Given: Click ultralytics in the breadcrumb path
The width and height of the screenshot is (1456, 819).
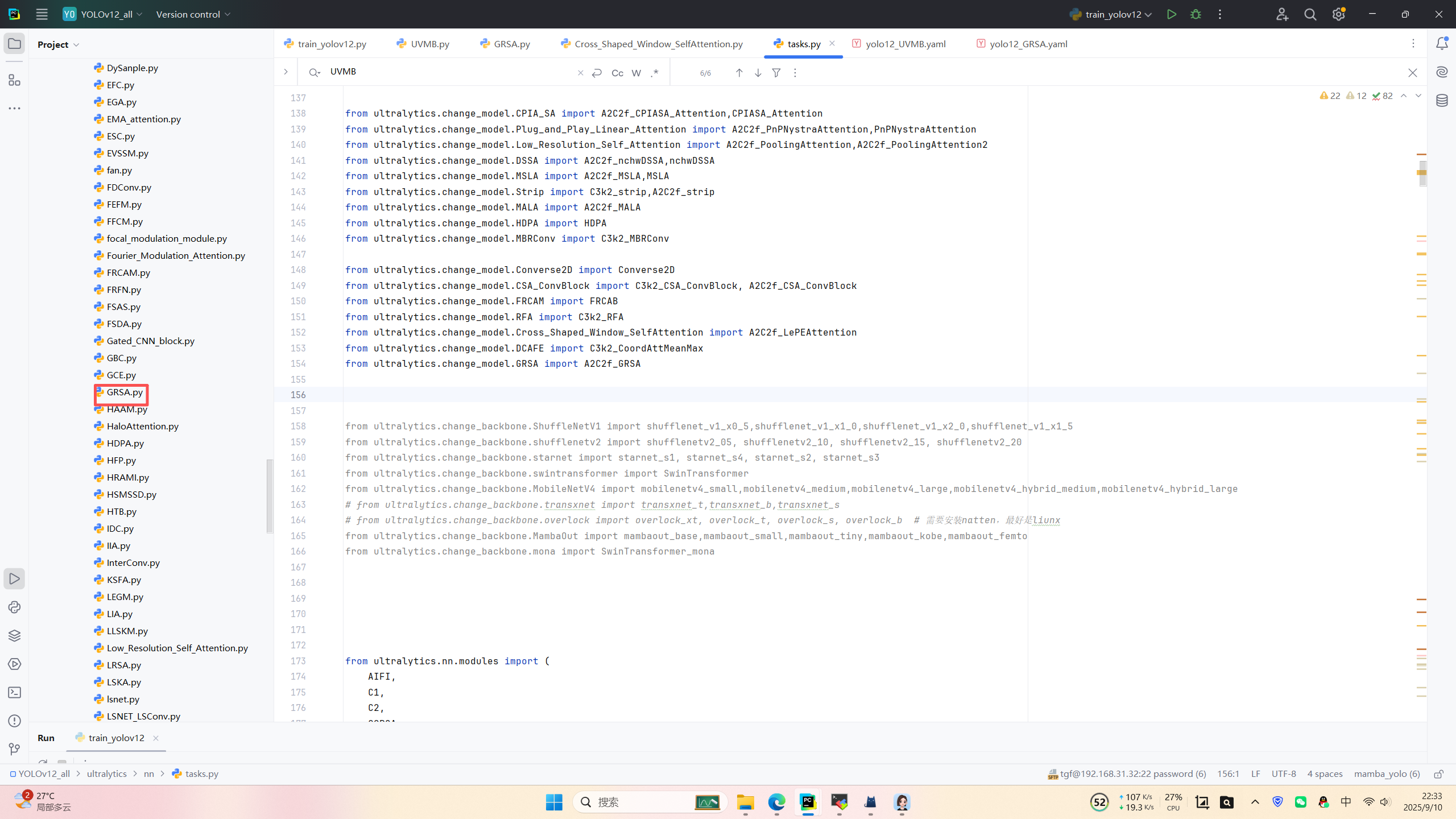Looking at the screenshot, I should (106, 773).
